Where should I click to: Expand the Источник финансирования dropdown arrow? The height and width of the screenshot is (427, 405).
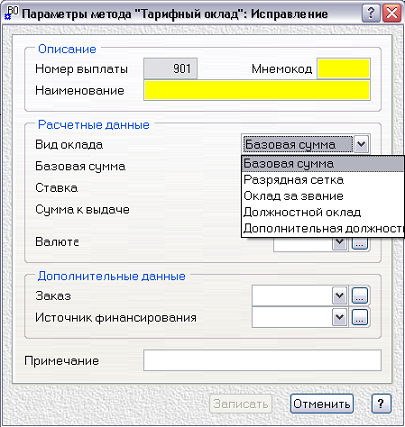coord(340,317)
